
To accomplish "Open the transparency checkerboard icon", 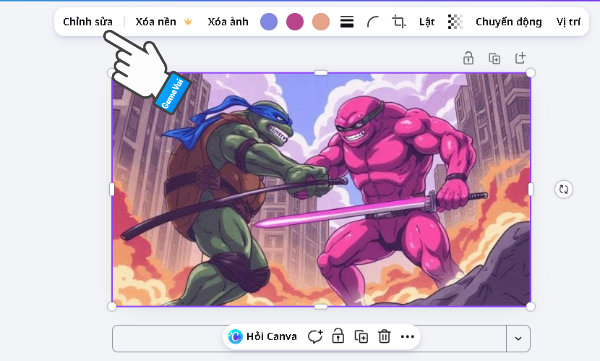I will coord(455,22).
